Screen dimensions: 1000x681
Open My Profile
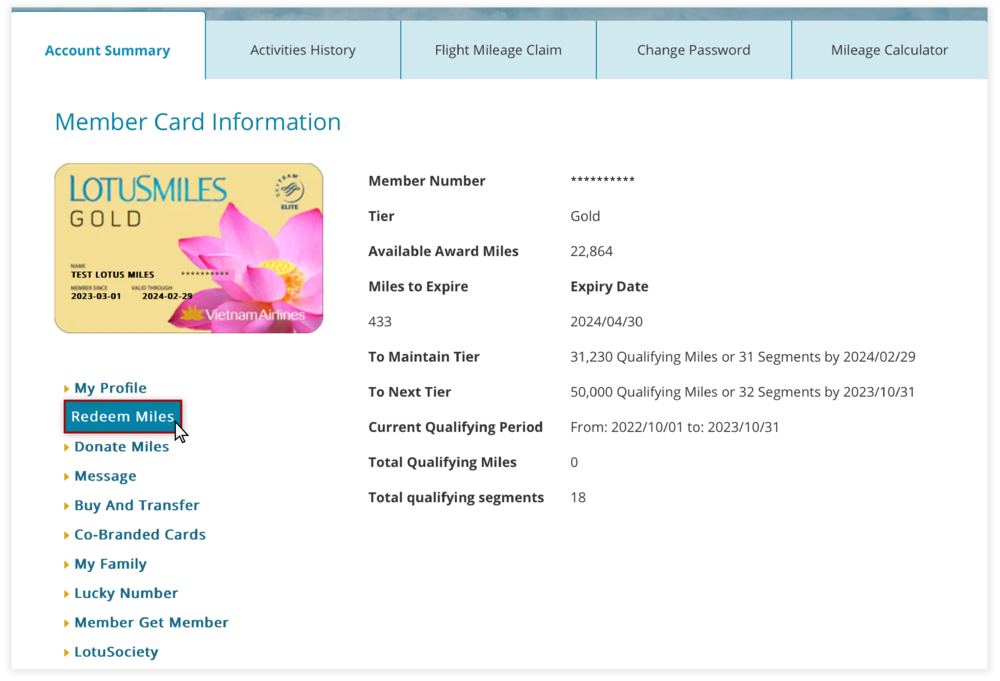110,387
